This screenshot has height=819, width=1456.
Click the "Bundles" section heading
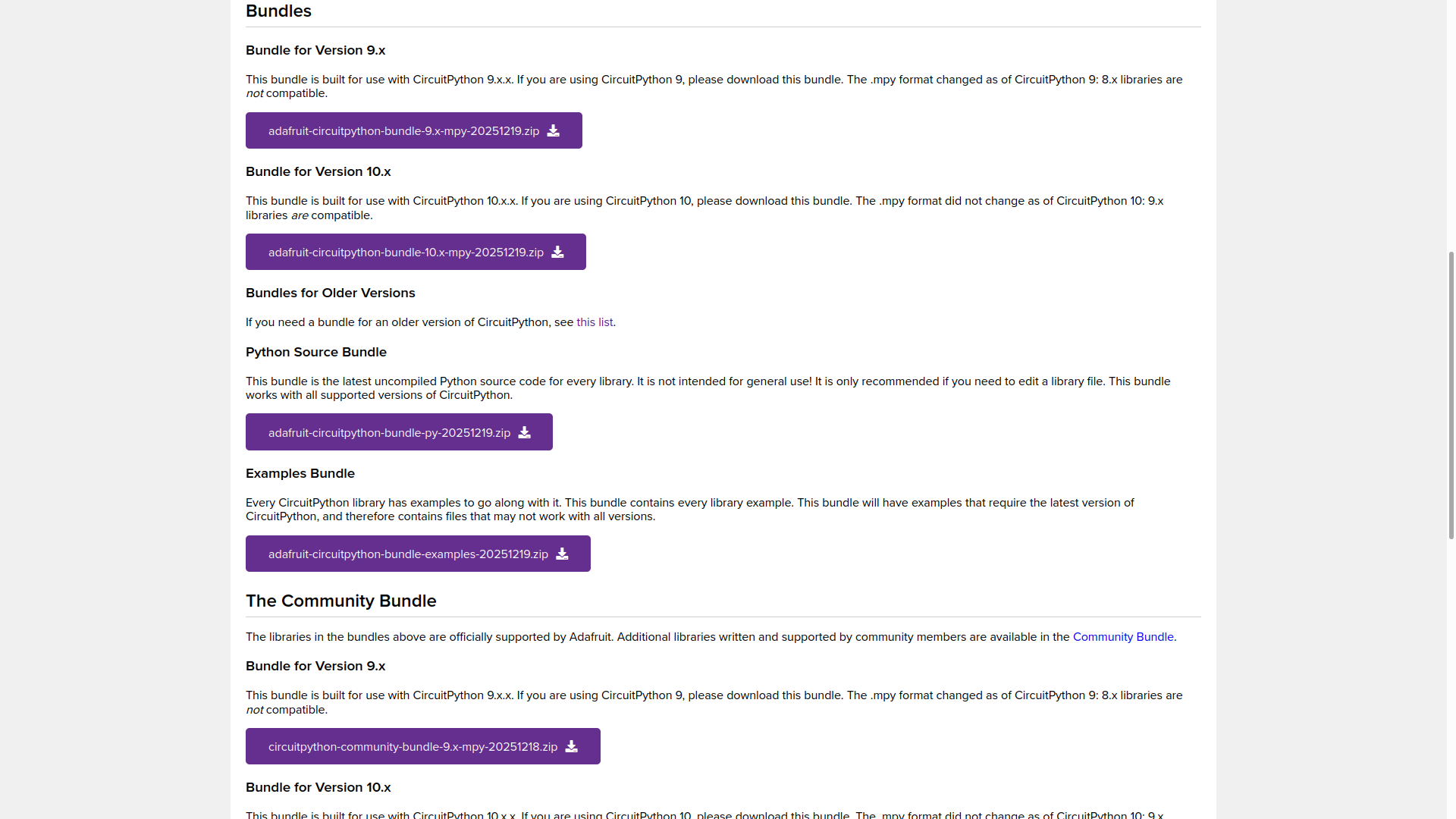278,11
